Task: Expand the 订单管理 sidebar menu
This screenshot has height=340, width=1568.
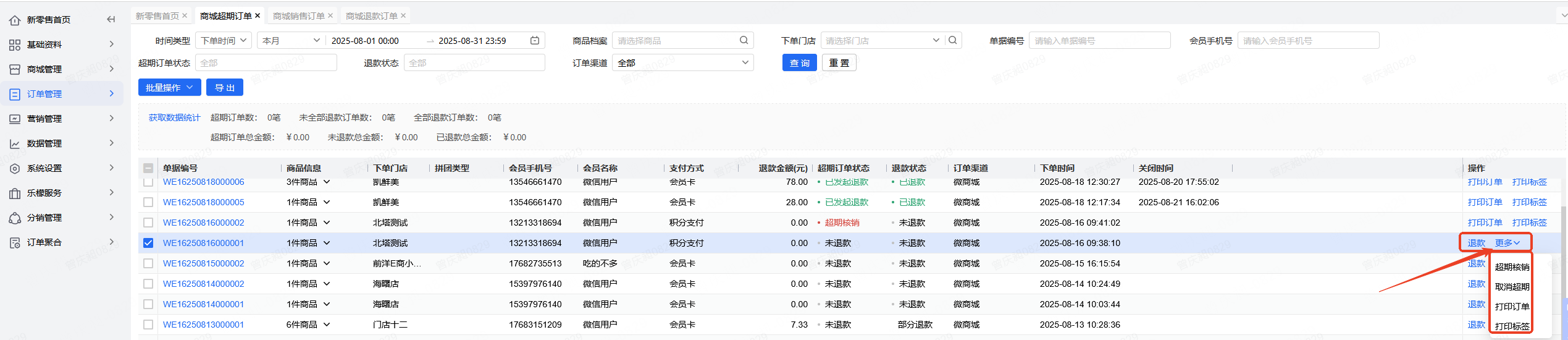Action: point(112,94)
